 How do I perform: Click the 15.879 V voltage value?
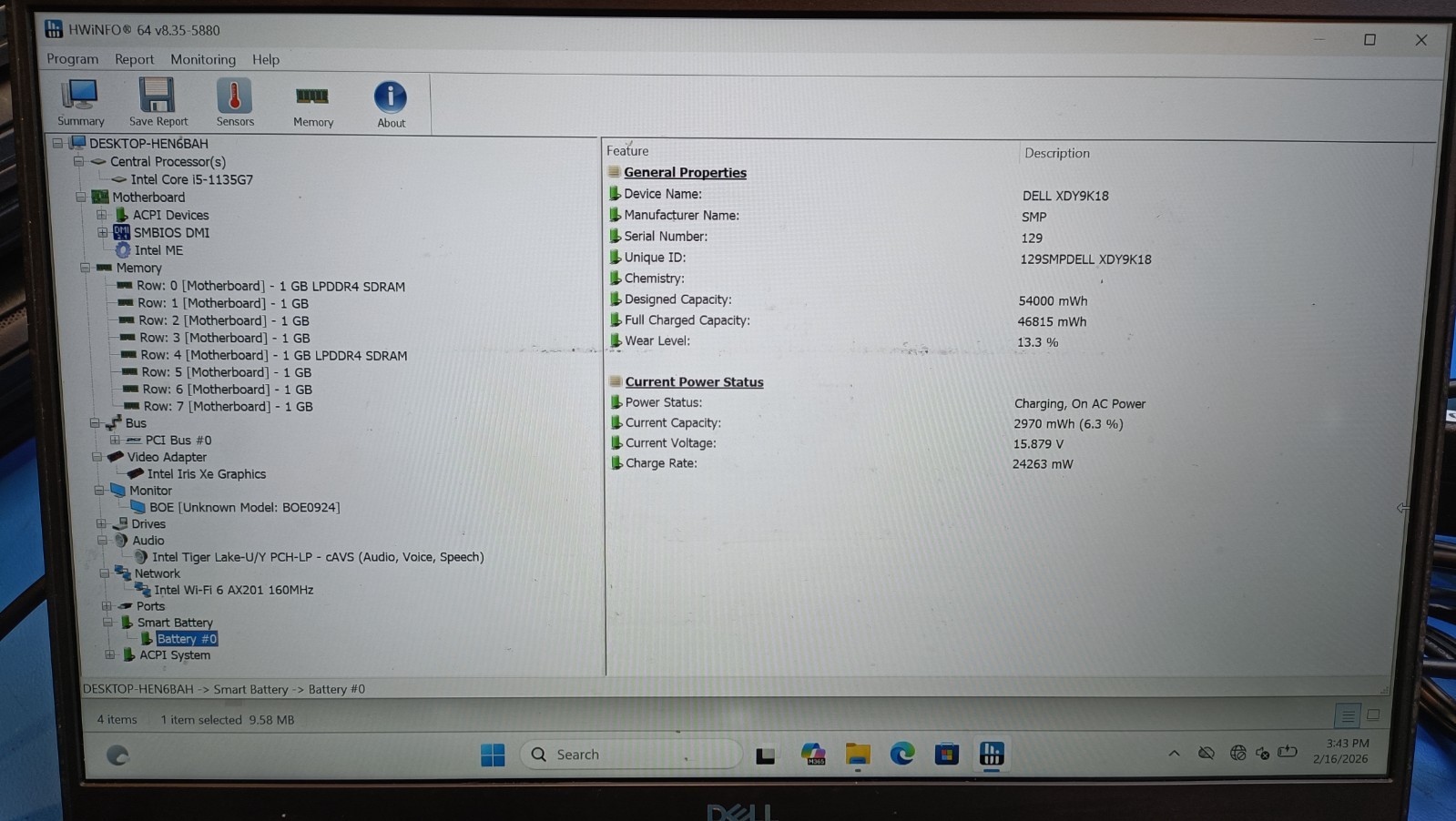[1038, 443]
